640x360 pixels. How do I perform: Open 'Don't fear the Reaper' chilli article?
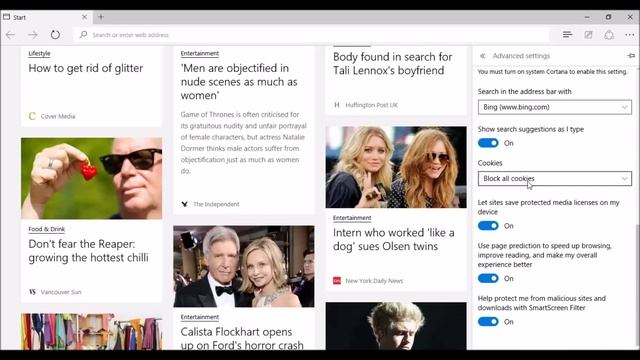click(x=89, y=251)
